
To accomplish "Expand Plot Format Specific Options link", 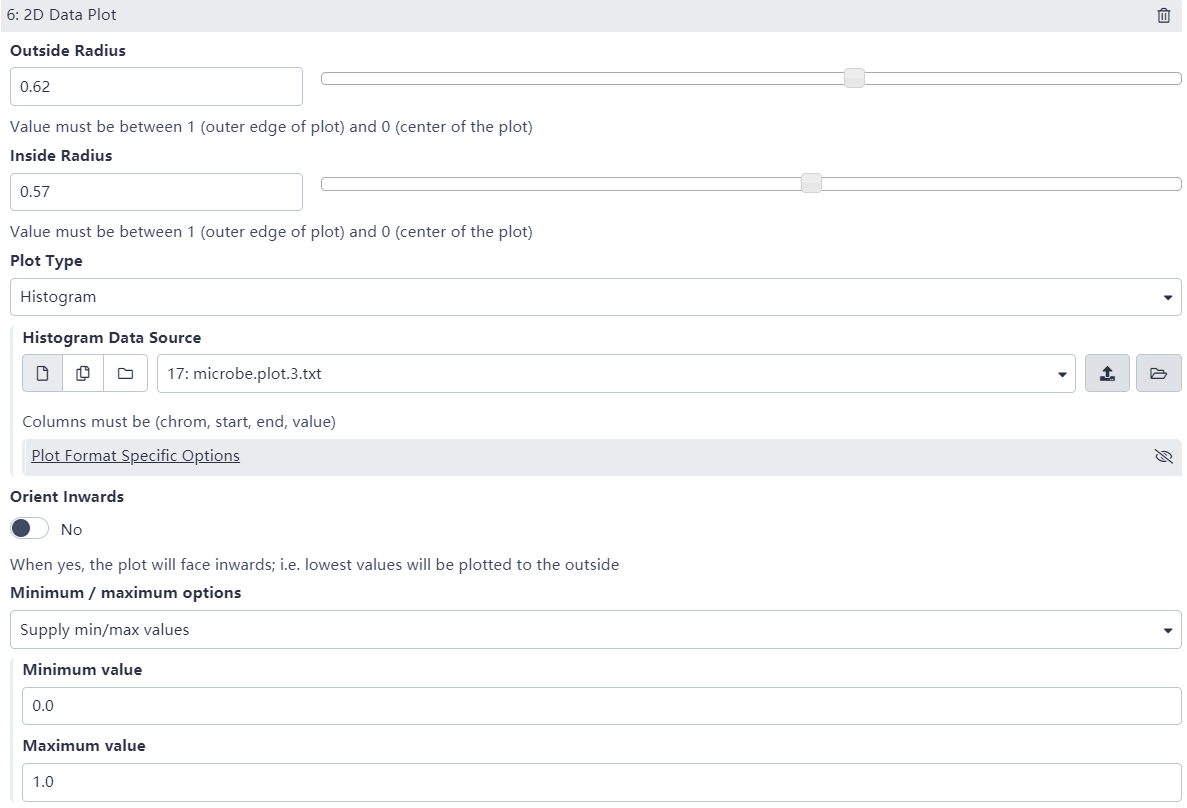I will click(x=135, y=456).
